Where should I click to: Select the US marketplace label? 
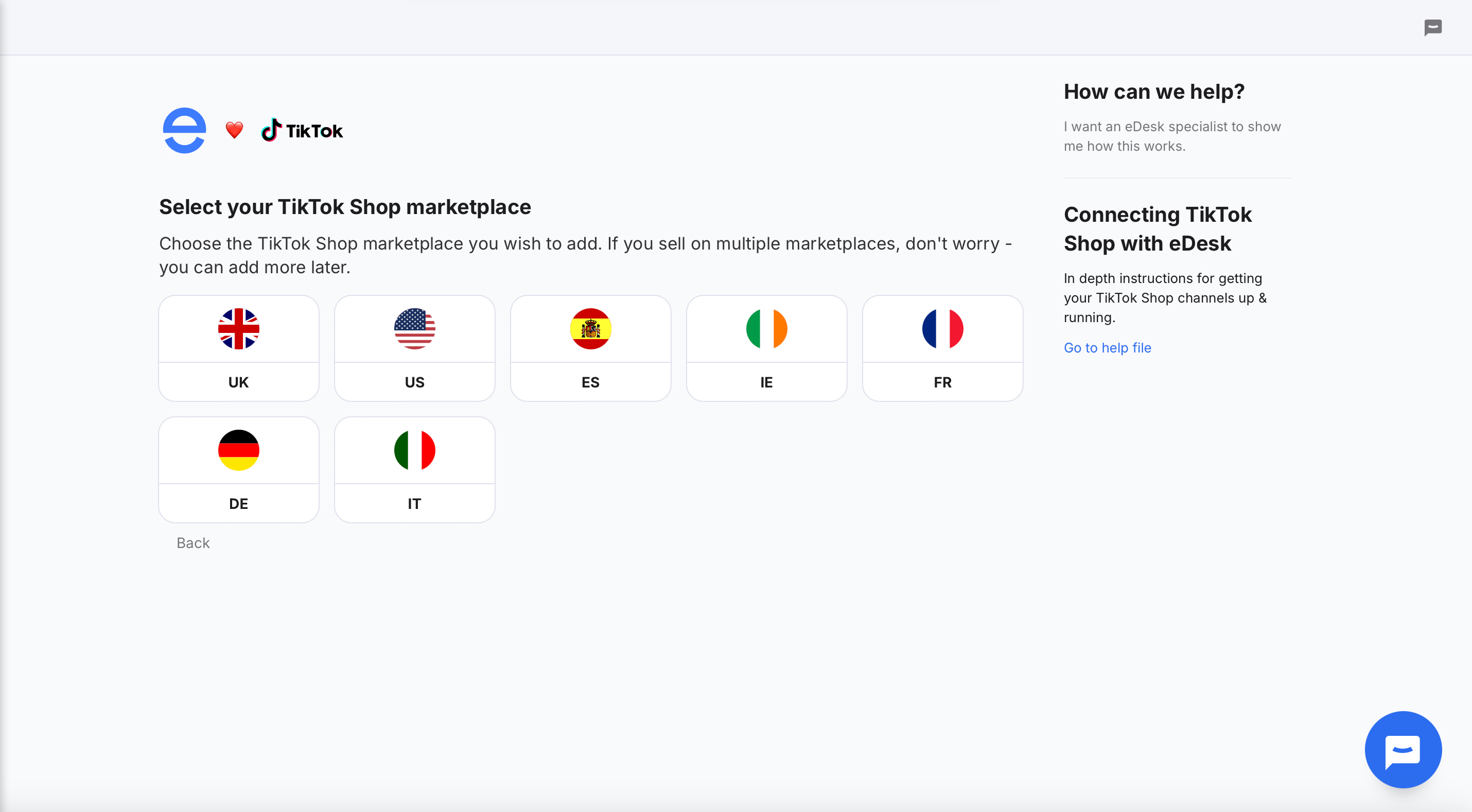(414, 382)
